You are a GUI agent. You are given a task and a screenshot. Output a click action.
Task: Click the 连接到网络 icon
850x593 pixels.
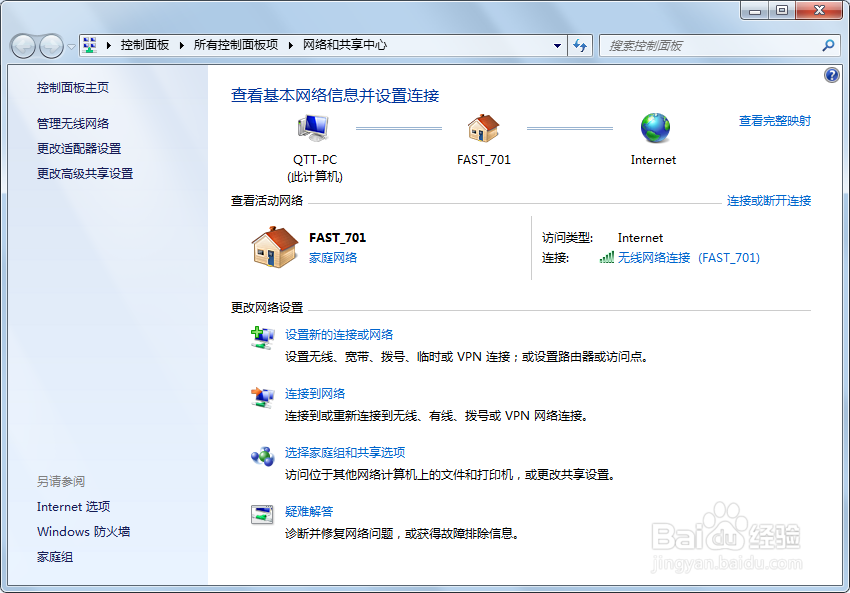[263, 394]
